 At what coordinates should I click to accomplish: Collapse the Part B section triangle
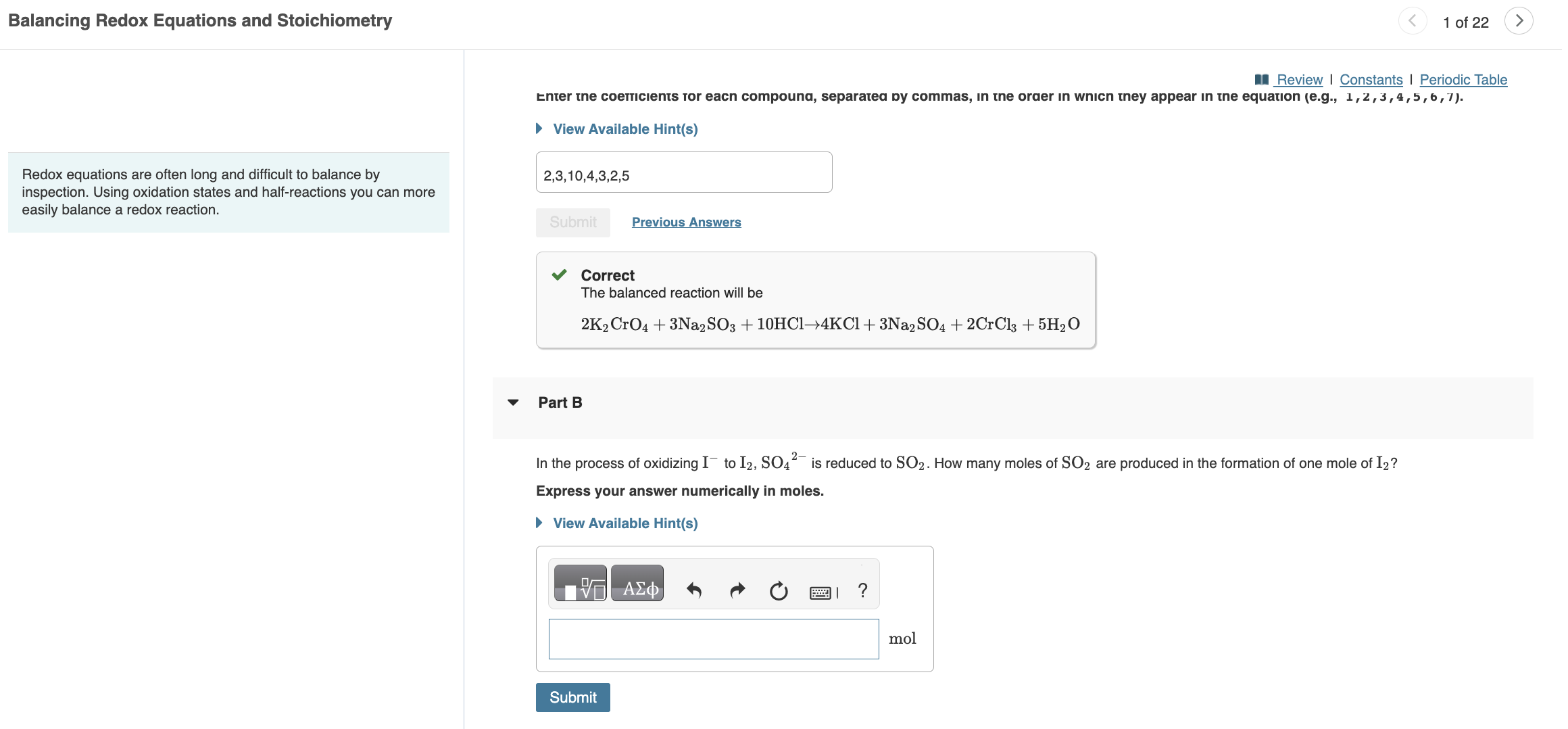514,402
